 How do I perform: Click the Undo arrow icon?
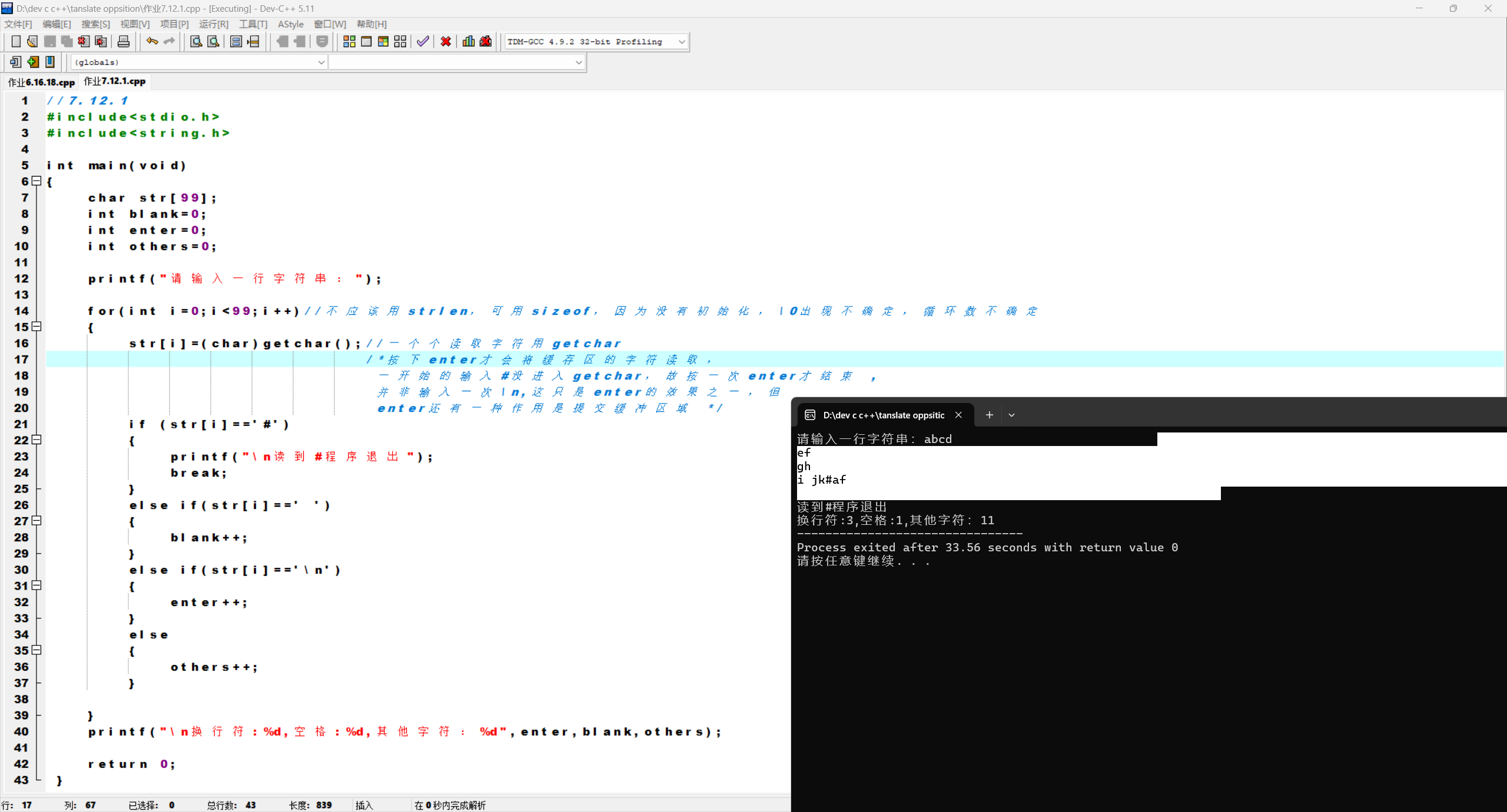pyautogui.click(x=152, y=41)
